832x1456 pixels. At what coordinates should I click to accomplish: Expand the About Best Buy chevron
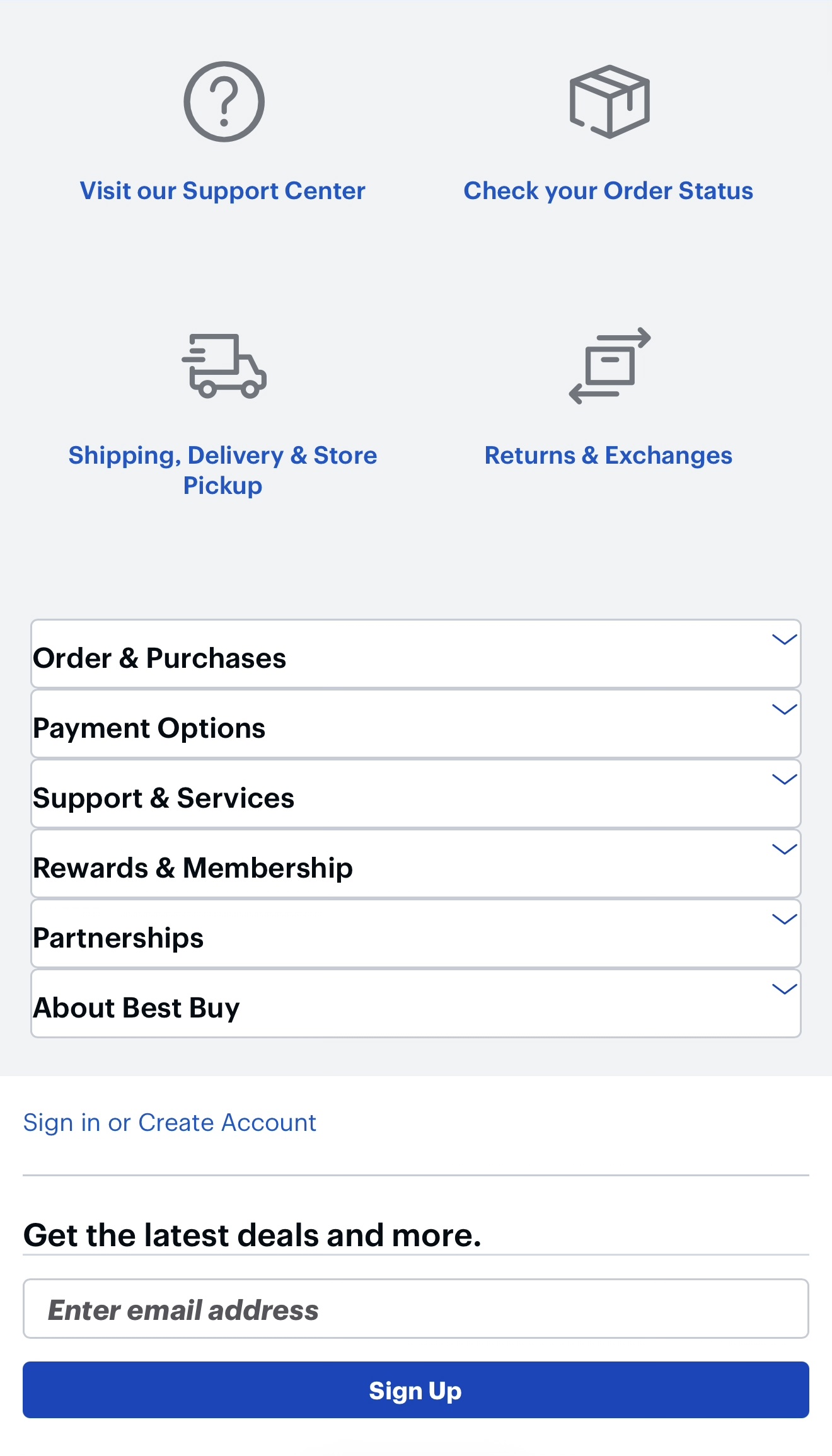784,989
